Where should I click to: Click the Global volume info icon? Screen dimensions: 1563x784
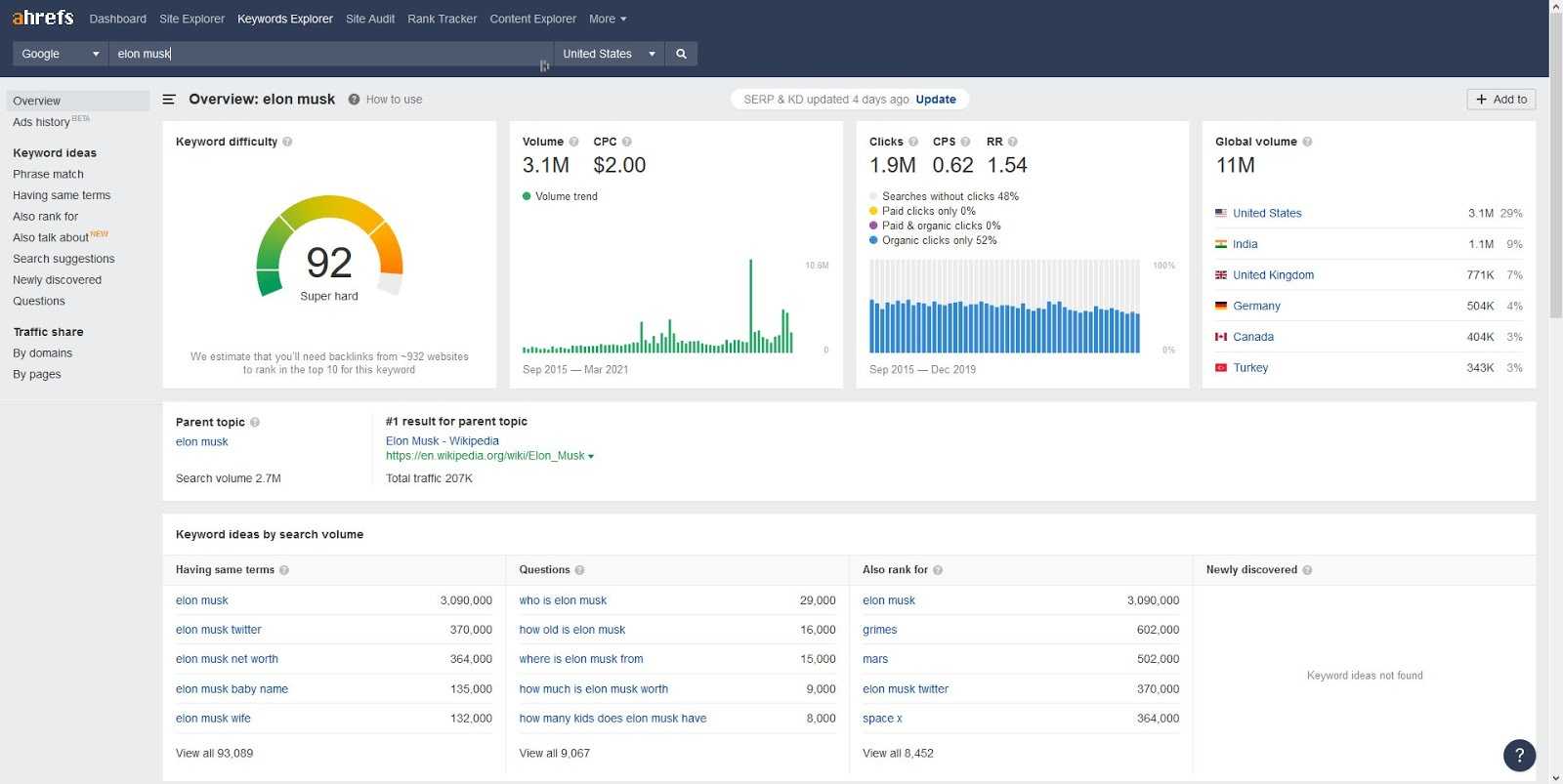(1307, 142)
